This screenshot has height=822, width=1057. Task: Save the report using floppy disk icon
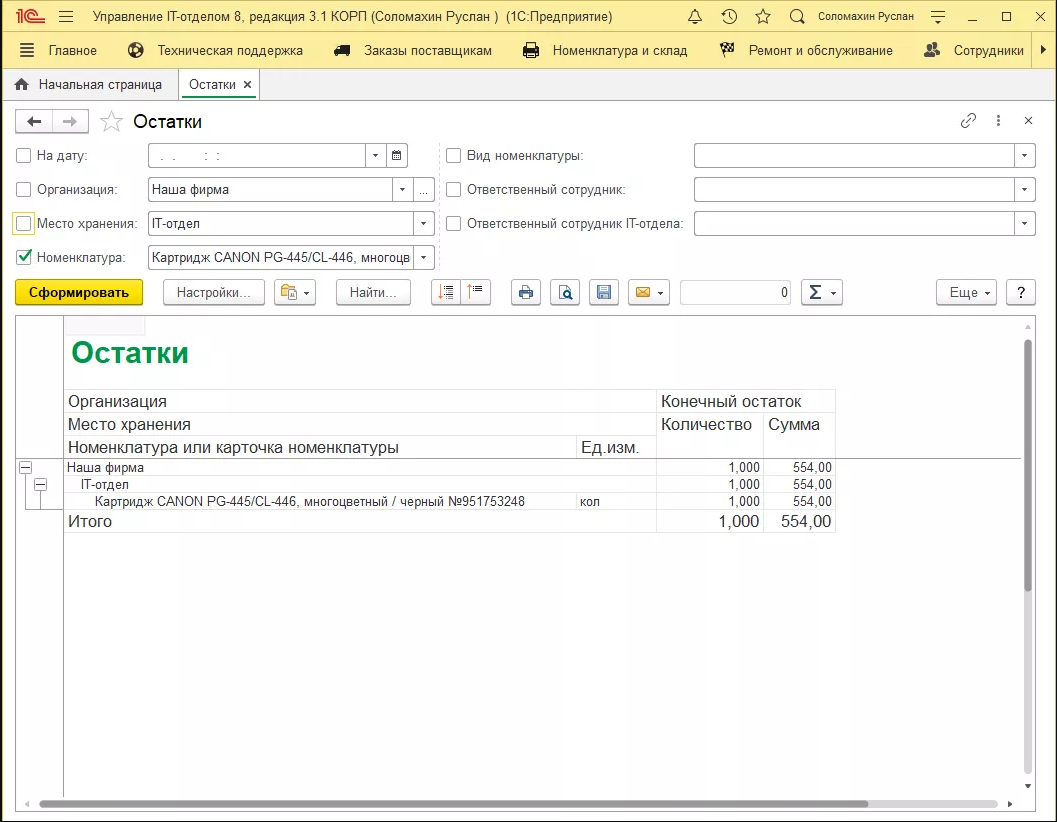603,292
